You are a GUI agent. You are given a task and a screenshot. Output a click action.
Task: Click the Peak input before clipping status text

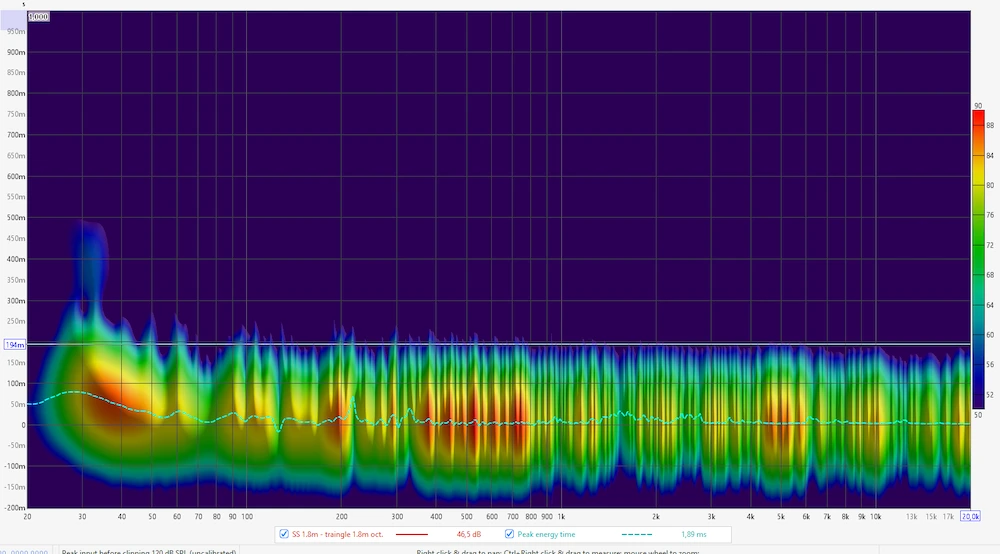pos(149,550)
